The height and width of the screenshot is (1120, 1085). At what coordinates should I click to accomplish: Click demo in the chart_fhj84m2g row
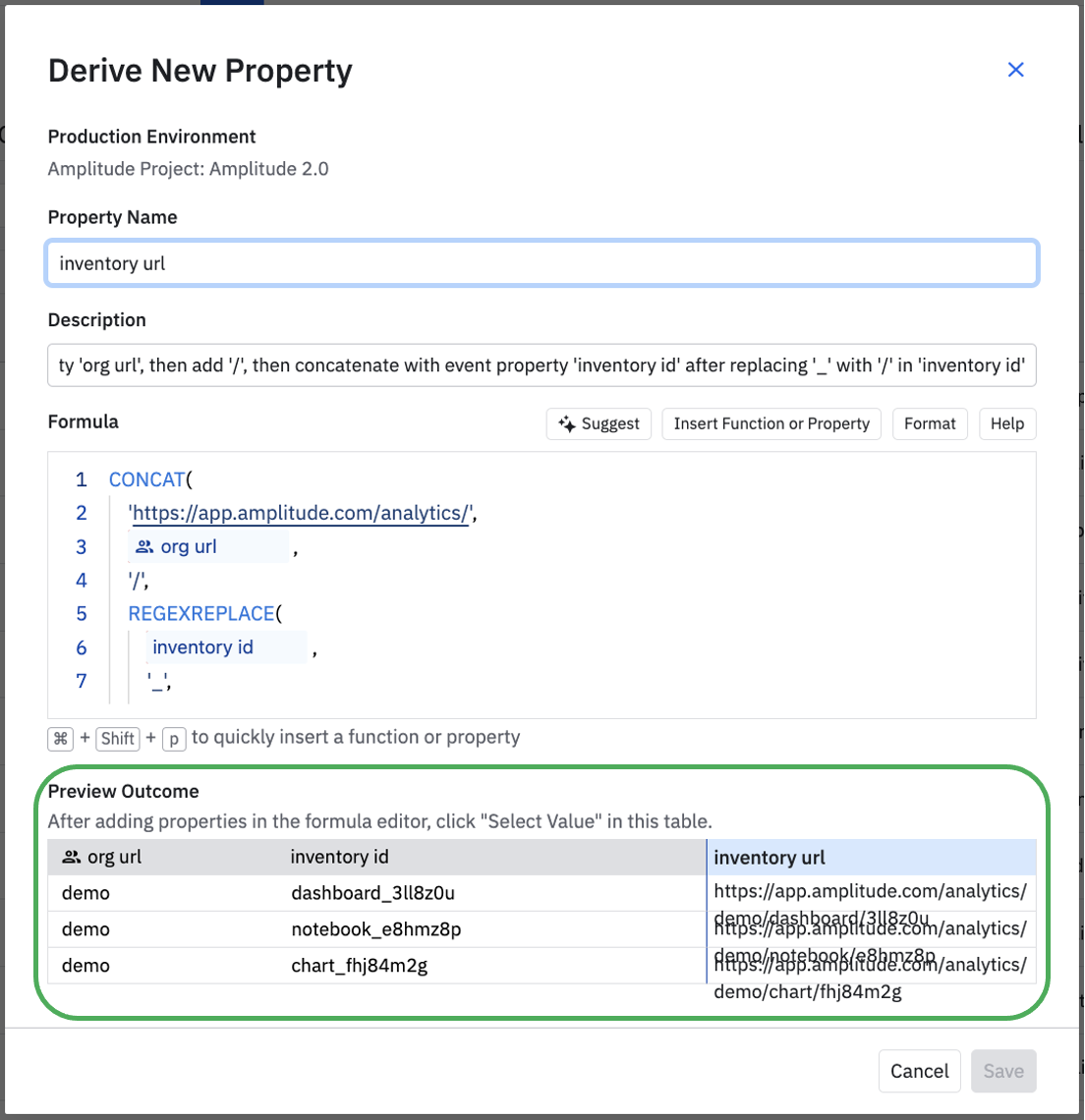[x=86, y=966]
